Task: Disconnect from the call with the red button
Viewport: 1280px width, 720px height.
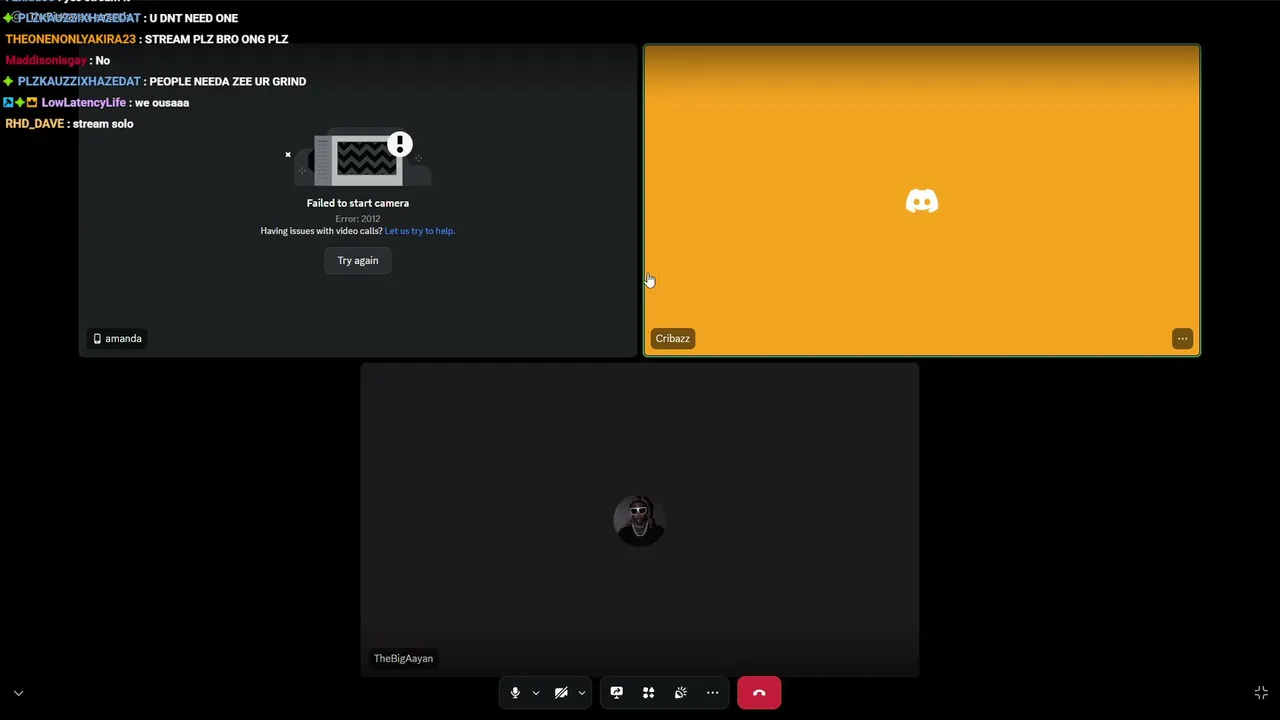Action: [759, 693]
